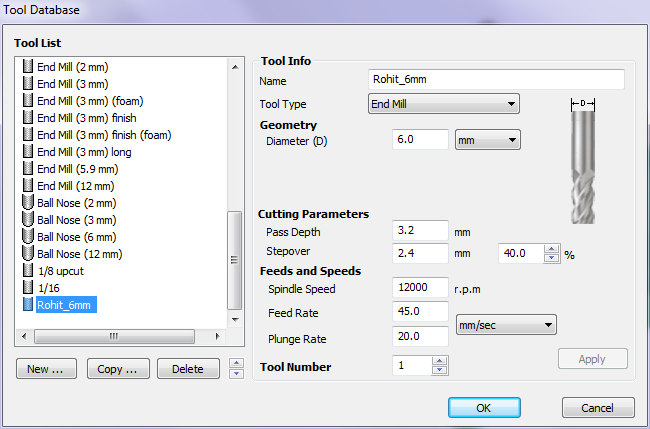Select End Mill (12 mm) icon
This screenshot has width=650, height=429.
(x=28, y=186)
